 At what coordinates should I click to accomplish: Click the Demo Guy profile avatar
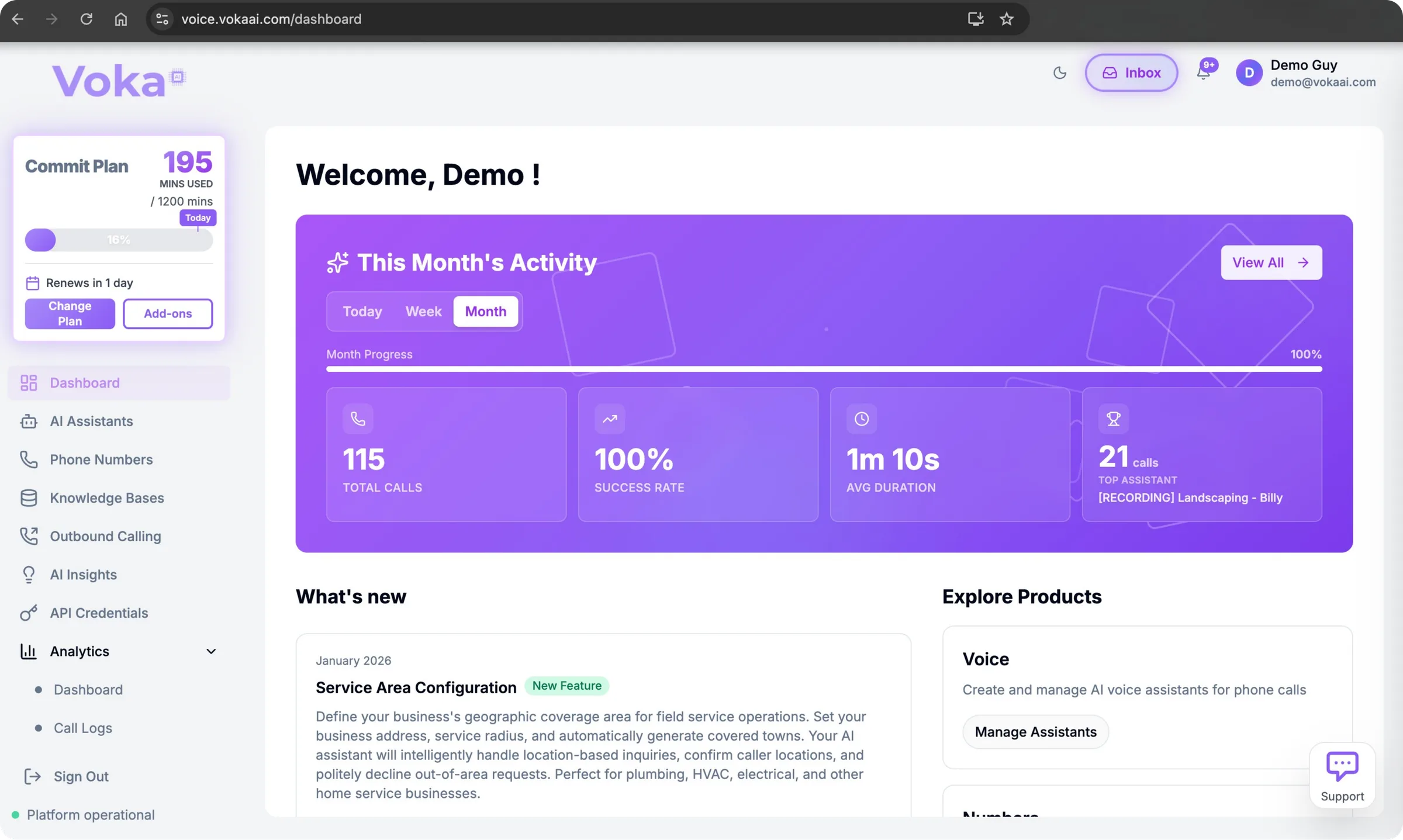coord(1249,72)
